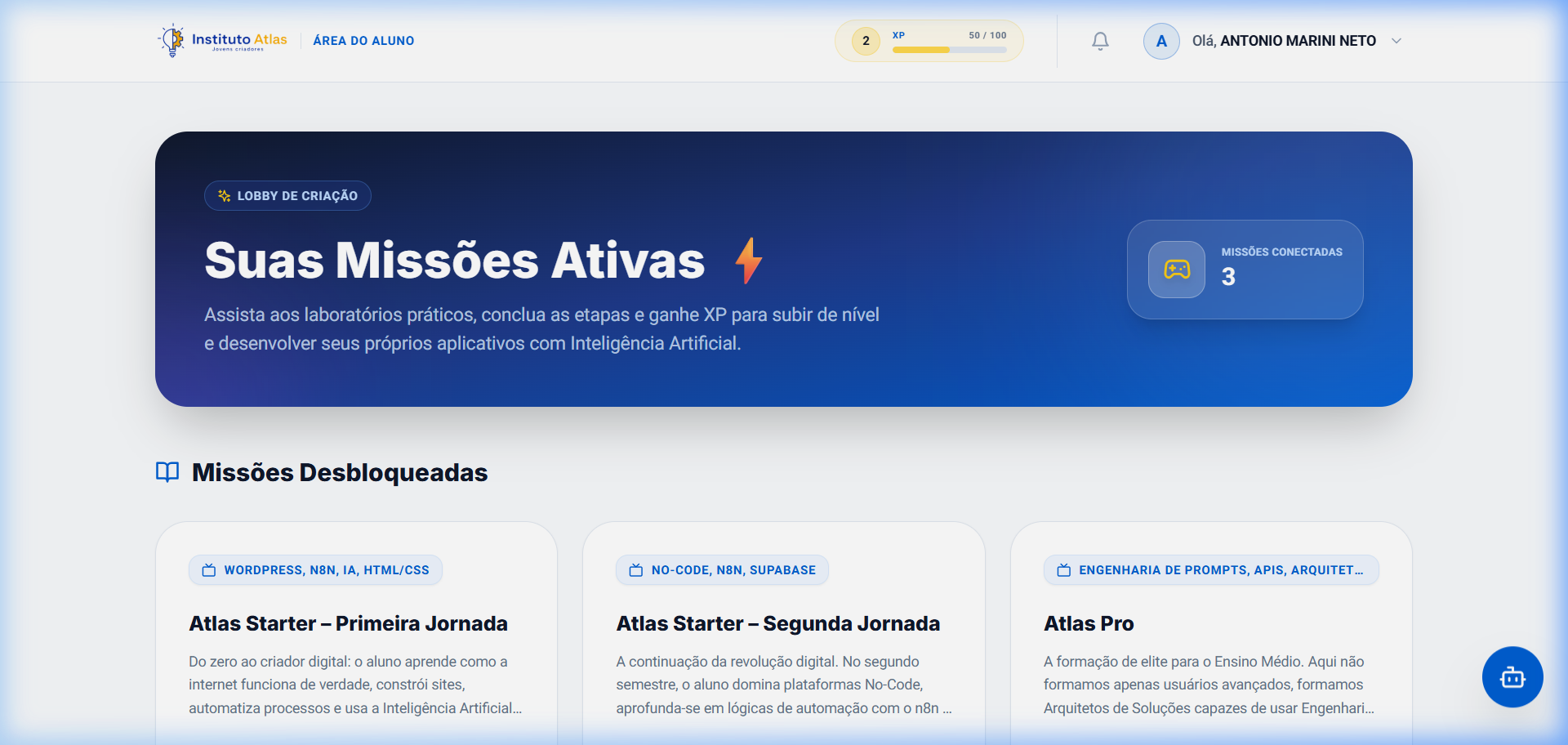Click the TV icon in the WordPress tag
The width and height of the screenshot is (1568, 745).
coord(209,570)
